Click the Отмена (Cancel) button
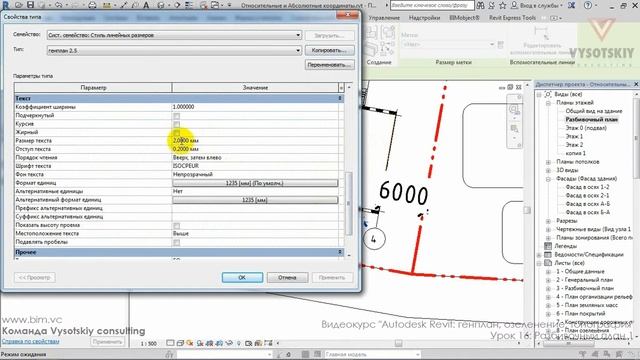640x360 pixels. pyautogui.click(x=287, y=278)
